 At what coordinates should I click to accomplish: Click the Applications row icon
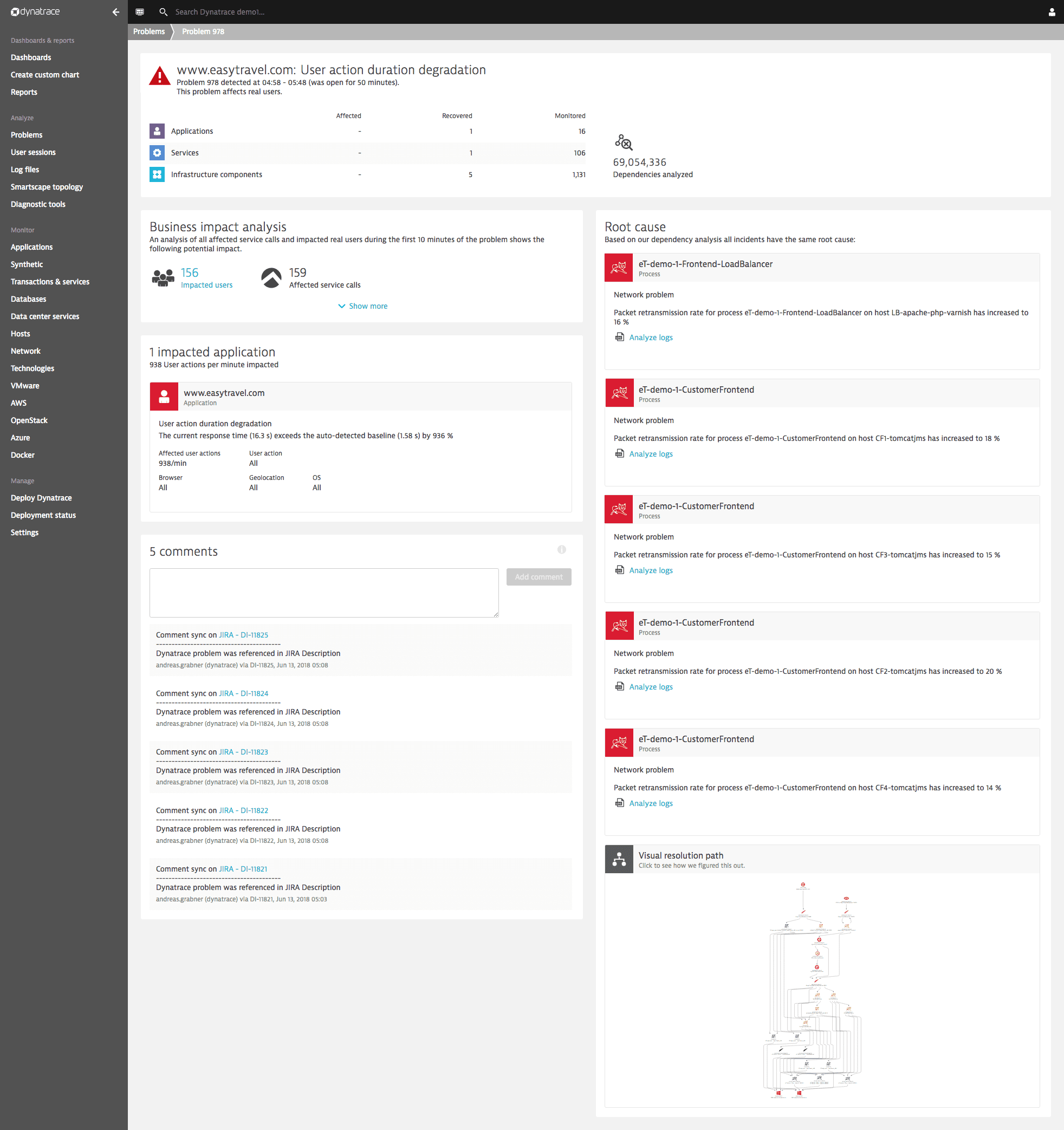click(157, 131)
